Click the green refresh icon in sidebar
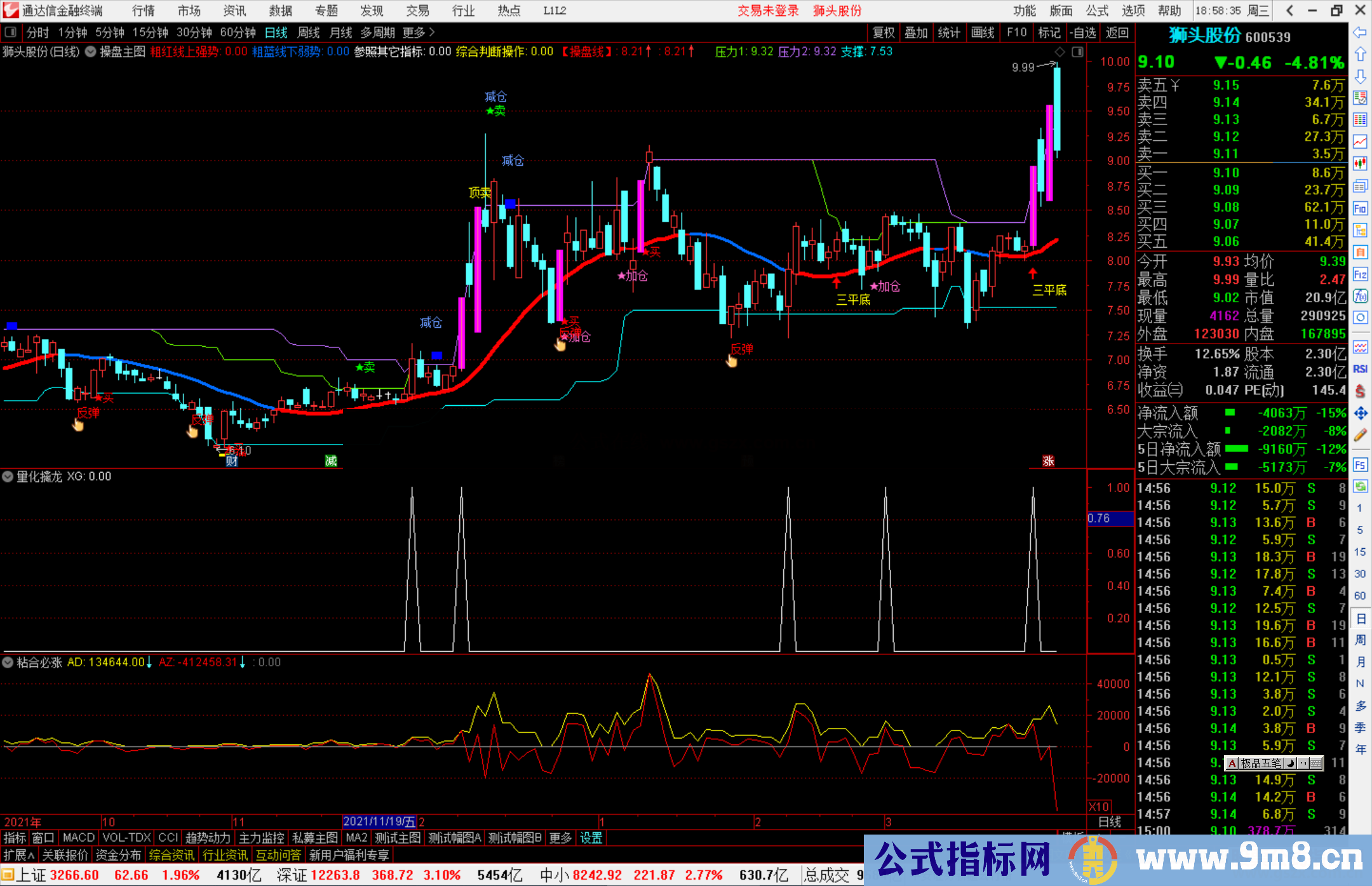 [1360, 487]
